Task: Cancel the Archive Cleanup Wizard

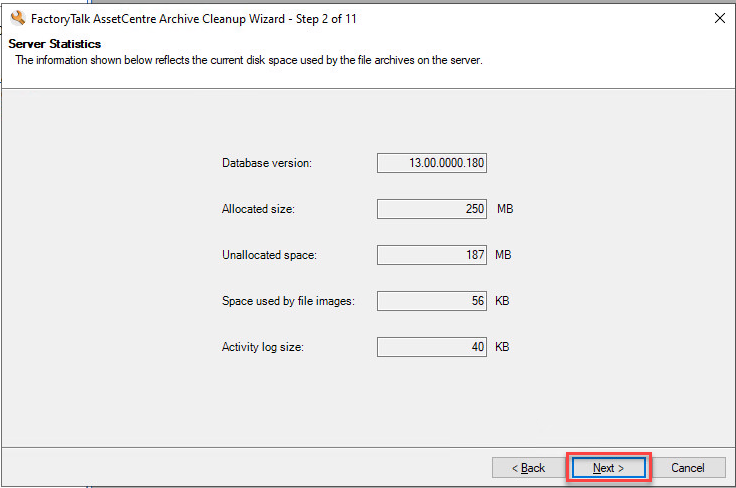Action: (x=688, y=467)
